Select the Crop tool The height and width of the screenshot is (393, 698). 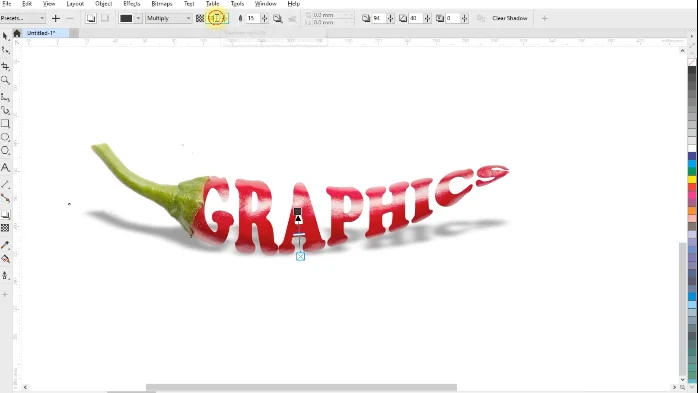(5, 66)
